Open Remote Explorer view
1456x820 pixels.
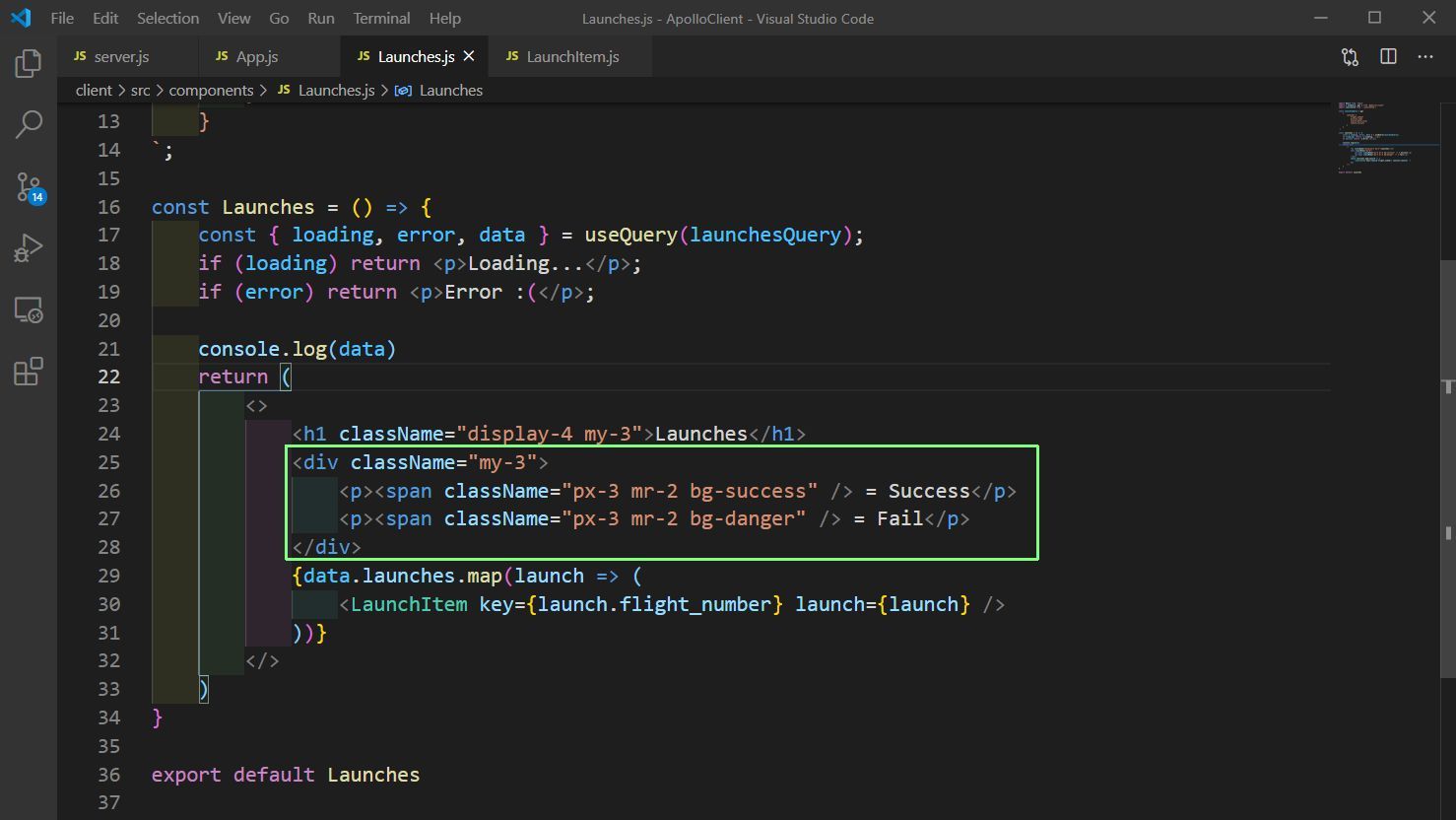(29, 309)
